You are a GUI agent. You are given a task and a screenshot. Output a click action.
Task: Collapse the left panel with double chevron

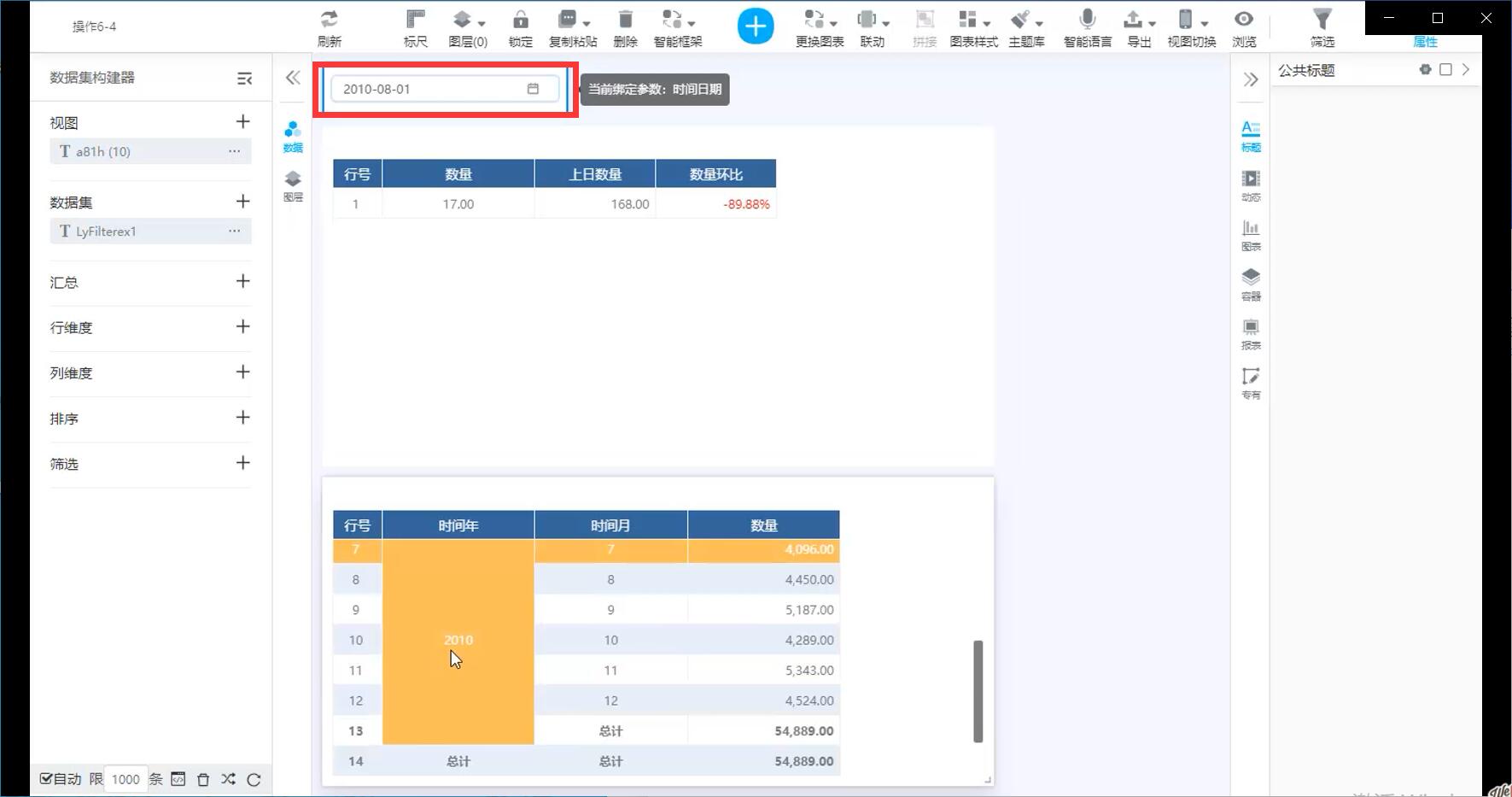(x=293, y=78)
